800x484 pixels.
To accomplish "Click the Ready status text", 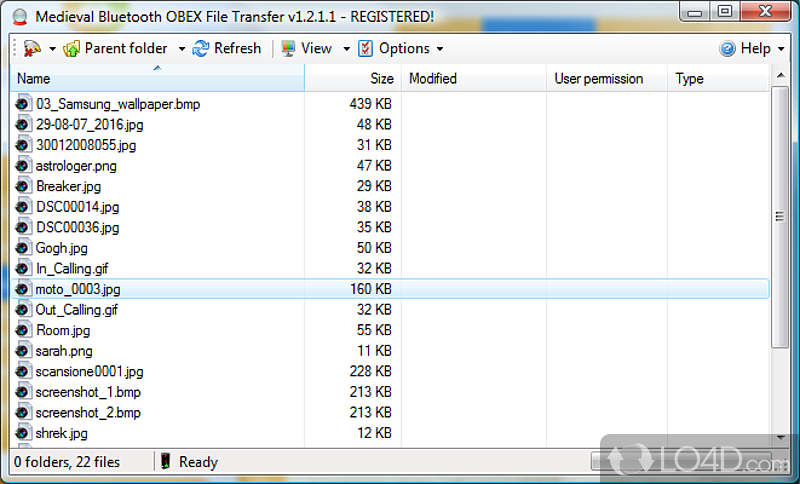I will (198, 462).
